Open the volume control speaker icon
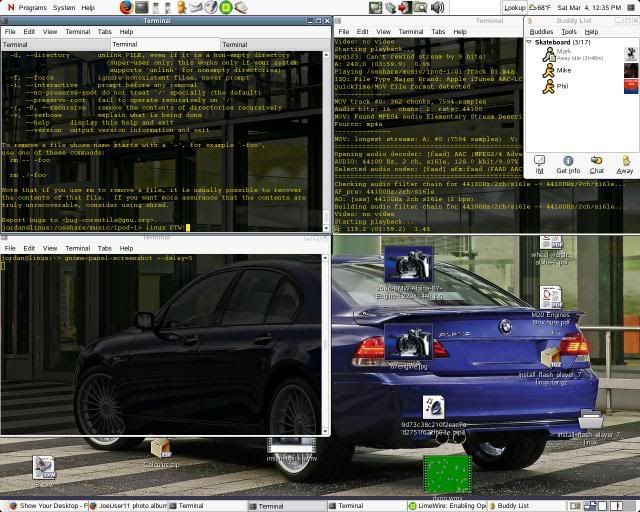The image size is (640, 512). 437,7
